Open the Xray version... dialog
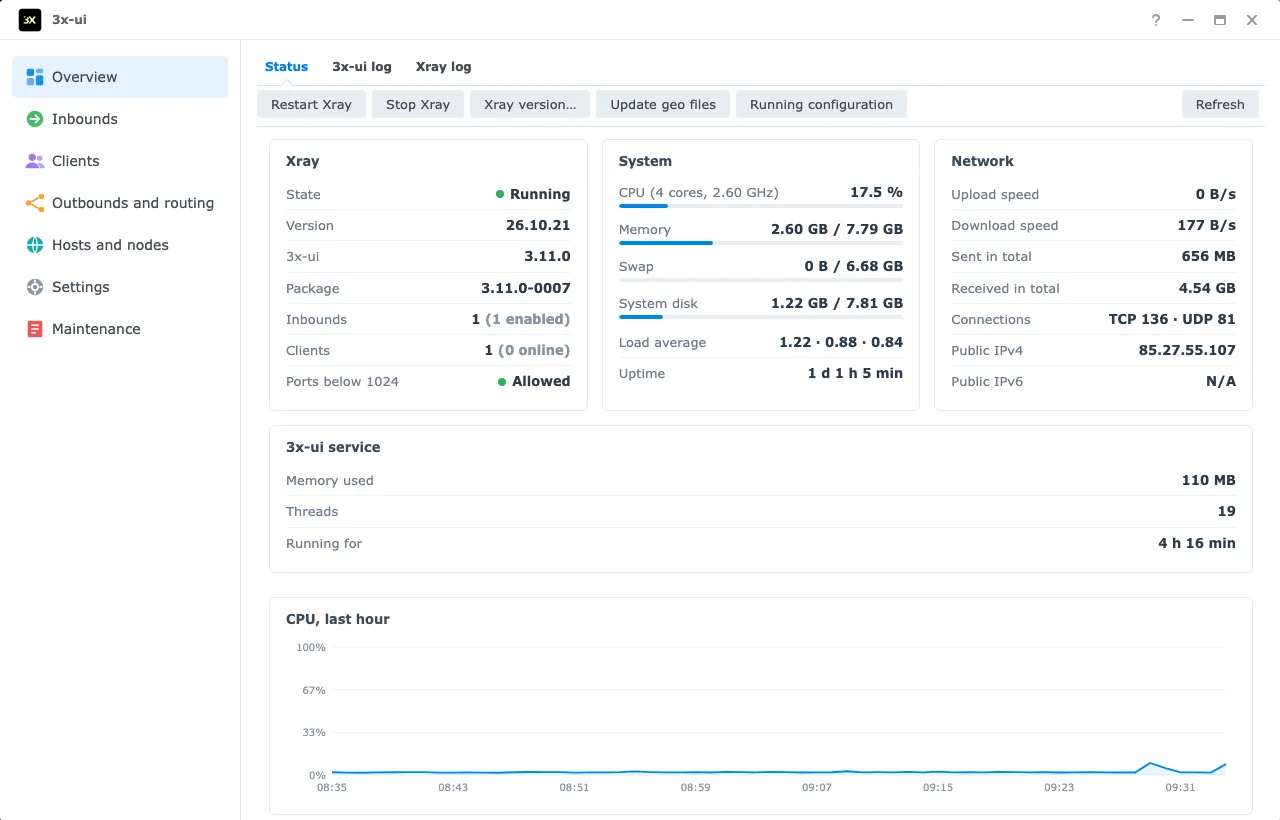Screen dimensions: 1280x820 click(x=530, y=104)
